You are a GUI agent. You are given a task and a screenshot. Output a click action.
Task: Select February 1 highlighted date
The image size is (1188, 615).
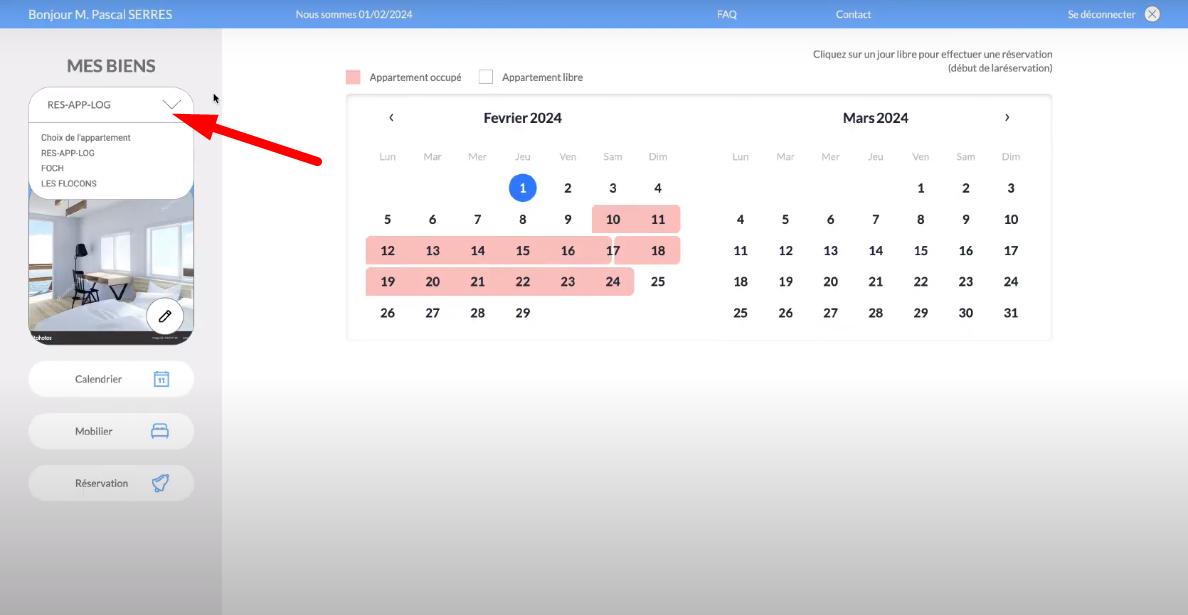click(522, 188)
